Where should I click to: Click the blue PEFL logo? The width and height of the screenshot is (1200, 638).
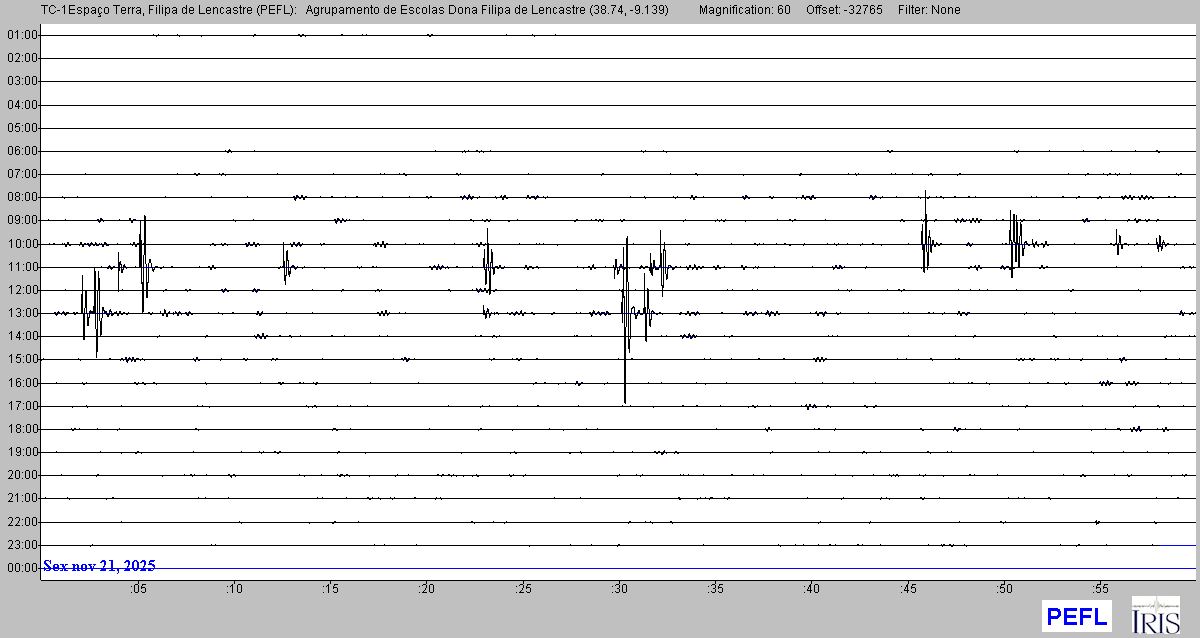pos(1077,616)
